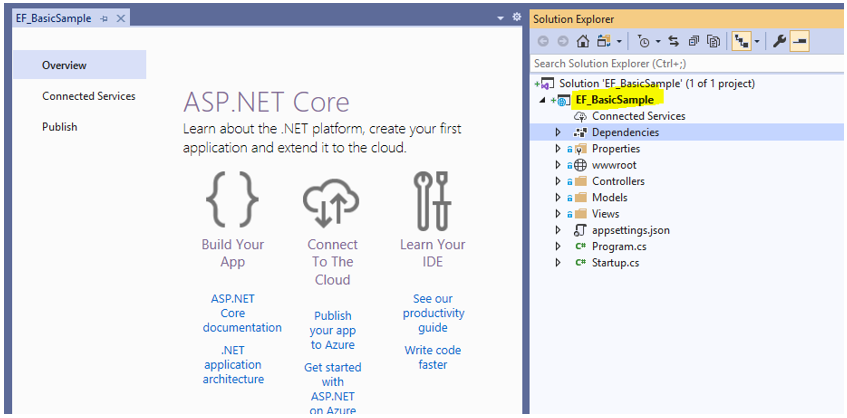Expand the Startup.cs node

[559, 262]
